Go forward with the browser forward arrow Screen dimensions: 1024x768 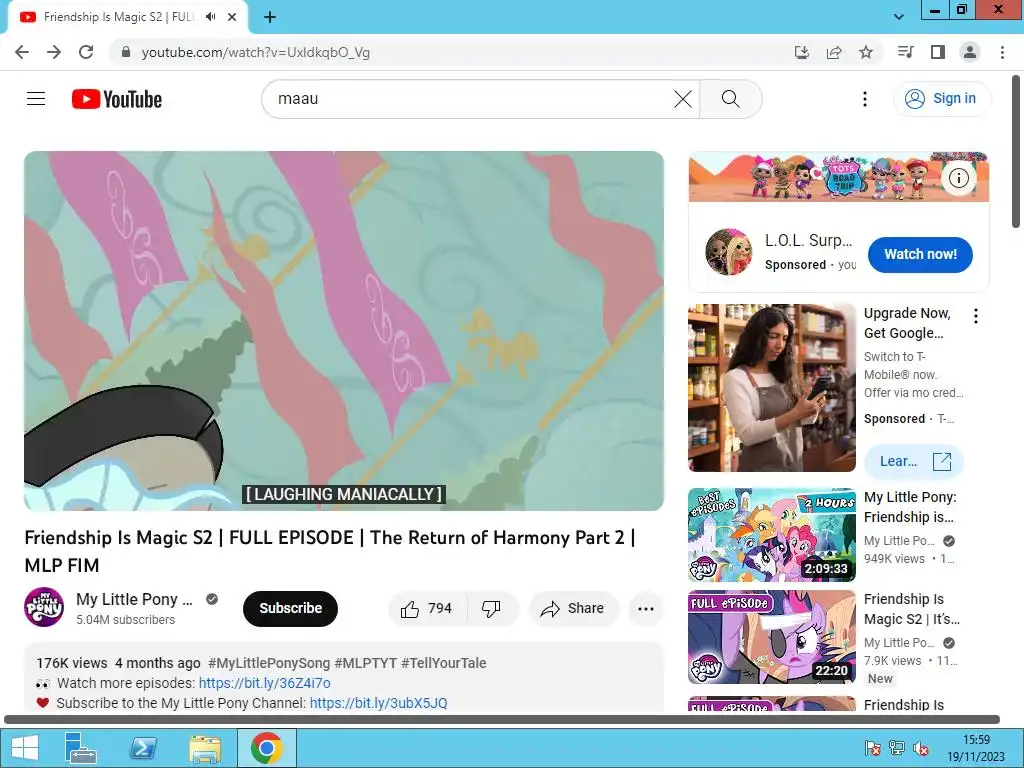(54, 52)
